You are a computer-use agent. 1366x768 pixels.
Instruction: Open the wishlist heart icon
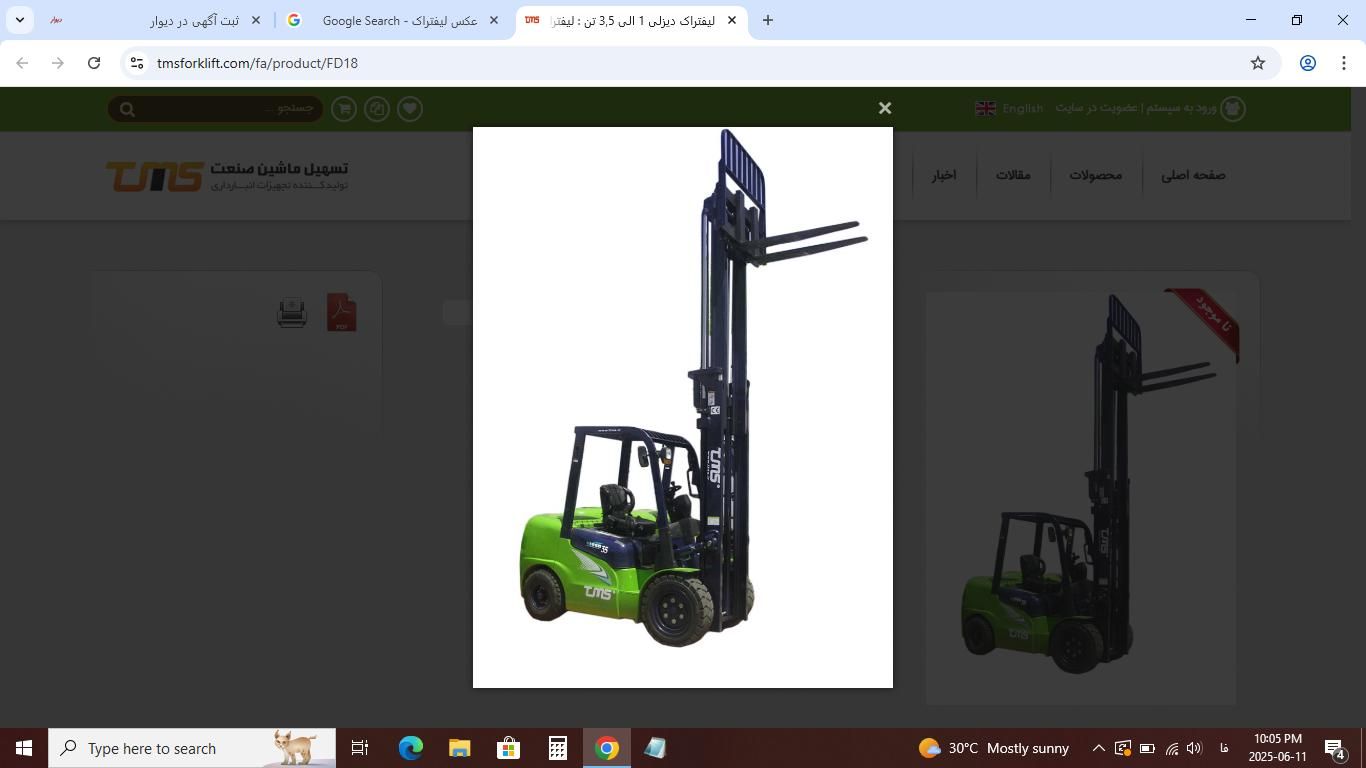point(410,108)
